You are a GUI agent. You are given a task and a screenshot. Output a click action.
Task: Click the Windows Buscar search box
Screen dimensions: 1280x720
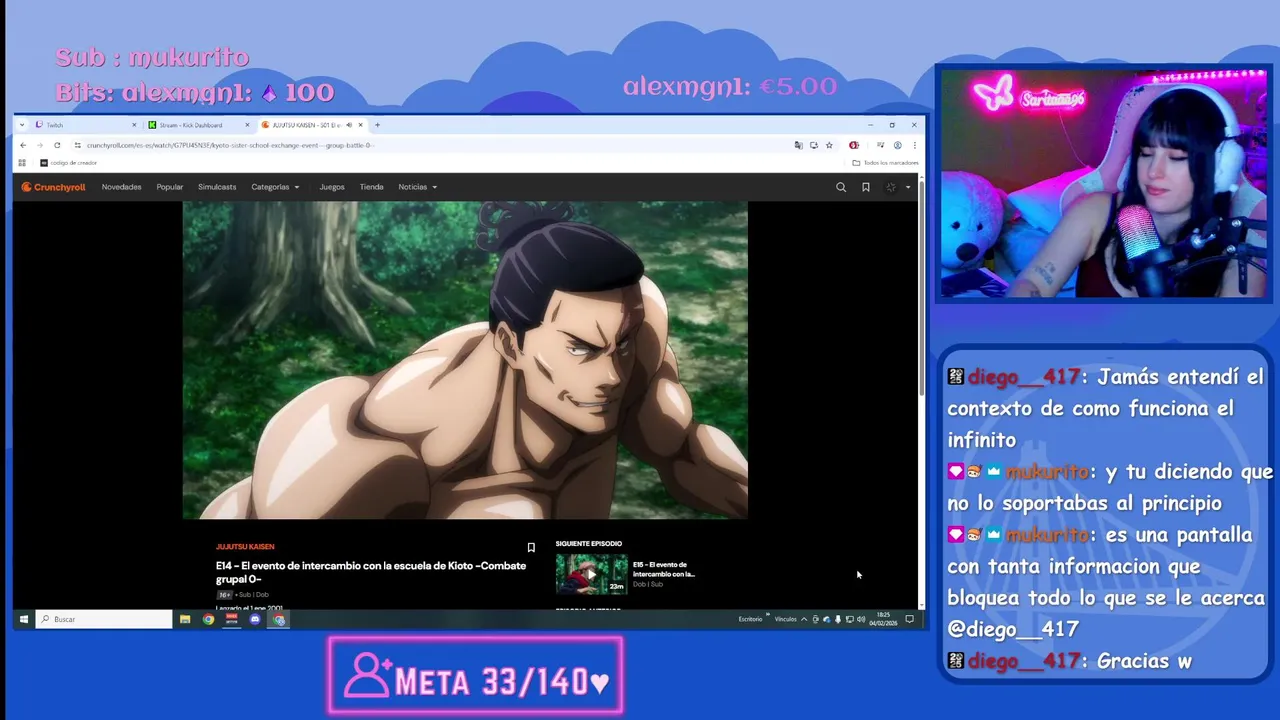pos(104,619)
